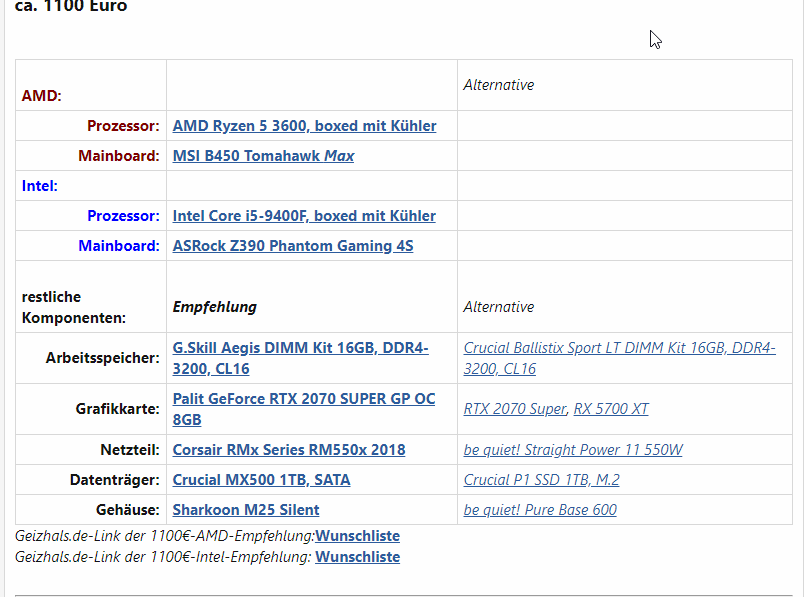Open G.Skill Aegis DIMM Kit 16GB link

click(x=300, y=358)
